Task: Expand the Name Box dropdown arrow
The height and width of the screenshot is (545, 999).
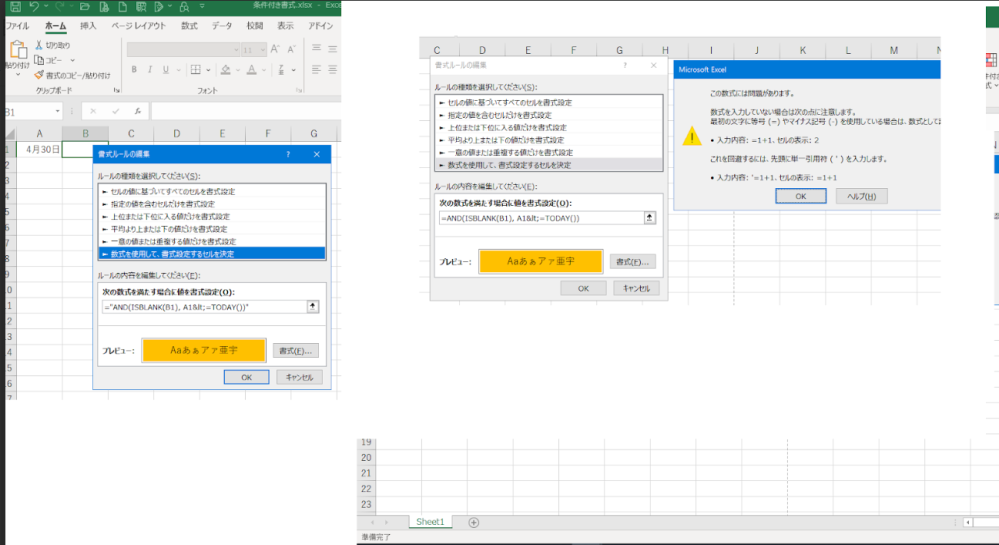Action: (x=58, y=111)
